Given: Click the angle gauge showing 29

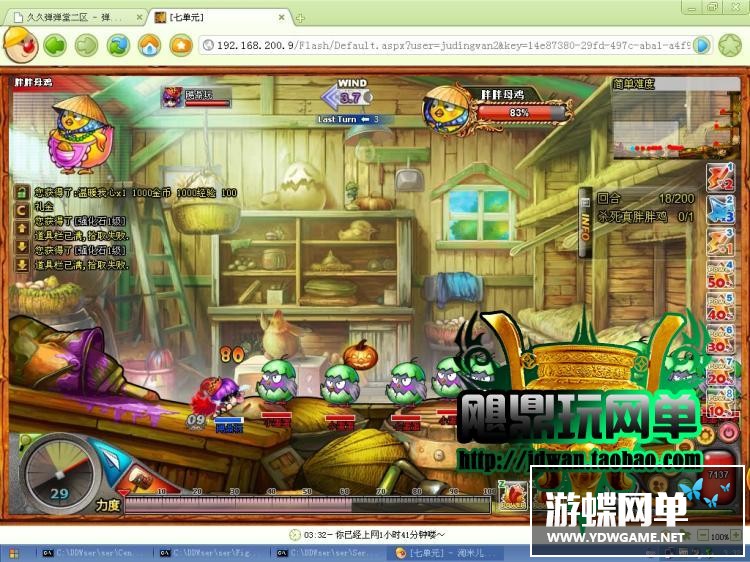Looking at the screenshot, I should tap(58, 474).
